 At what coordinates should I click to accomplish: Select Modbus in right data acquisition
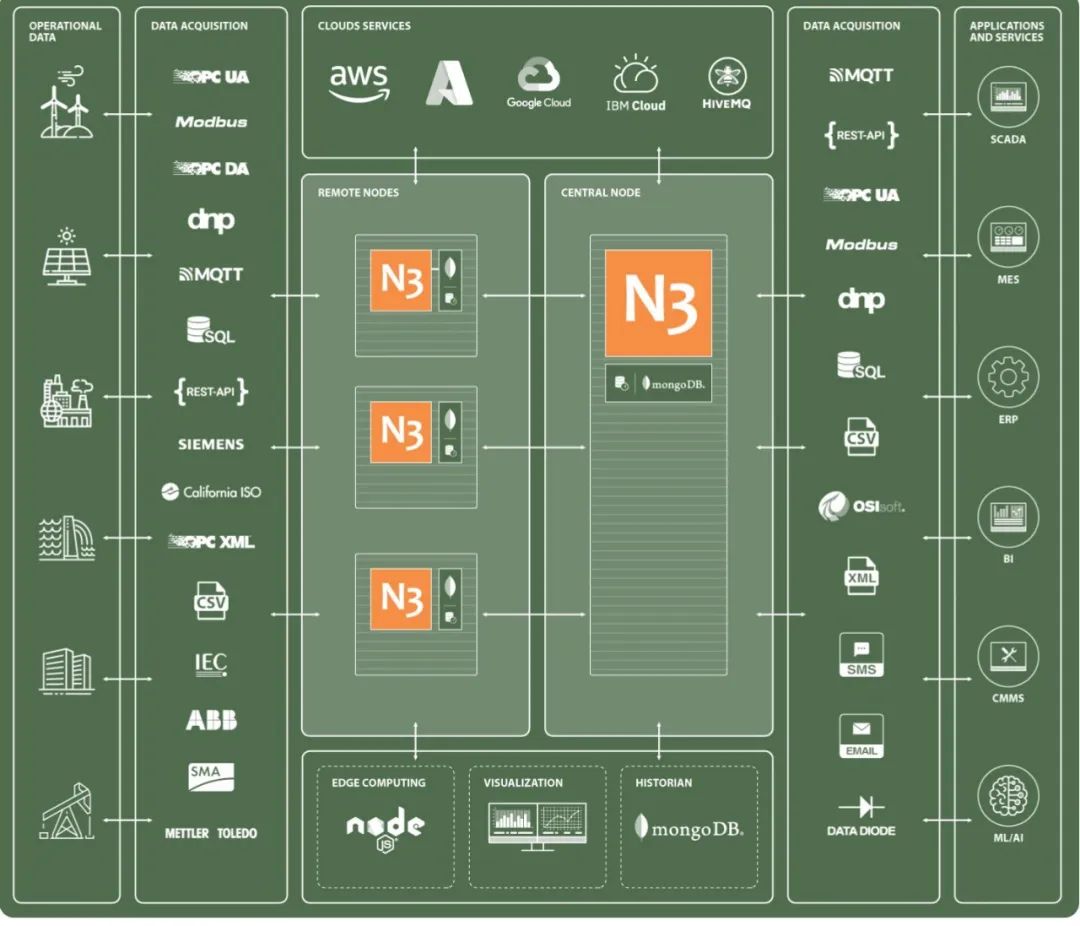[x=861, y=245]
